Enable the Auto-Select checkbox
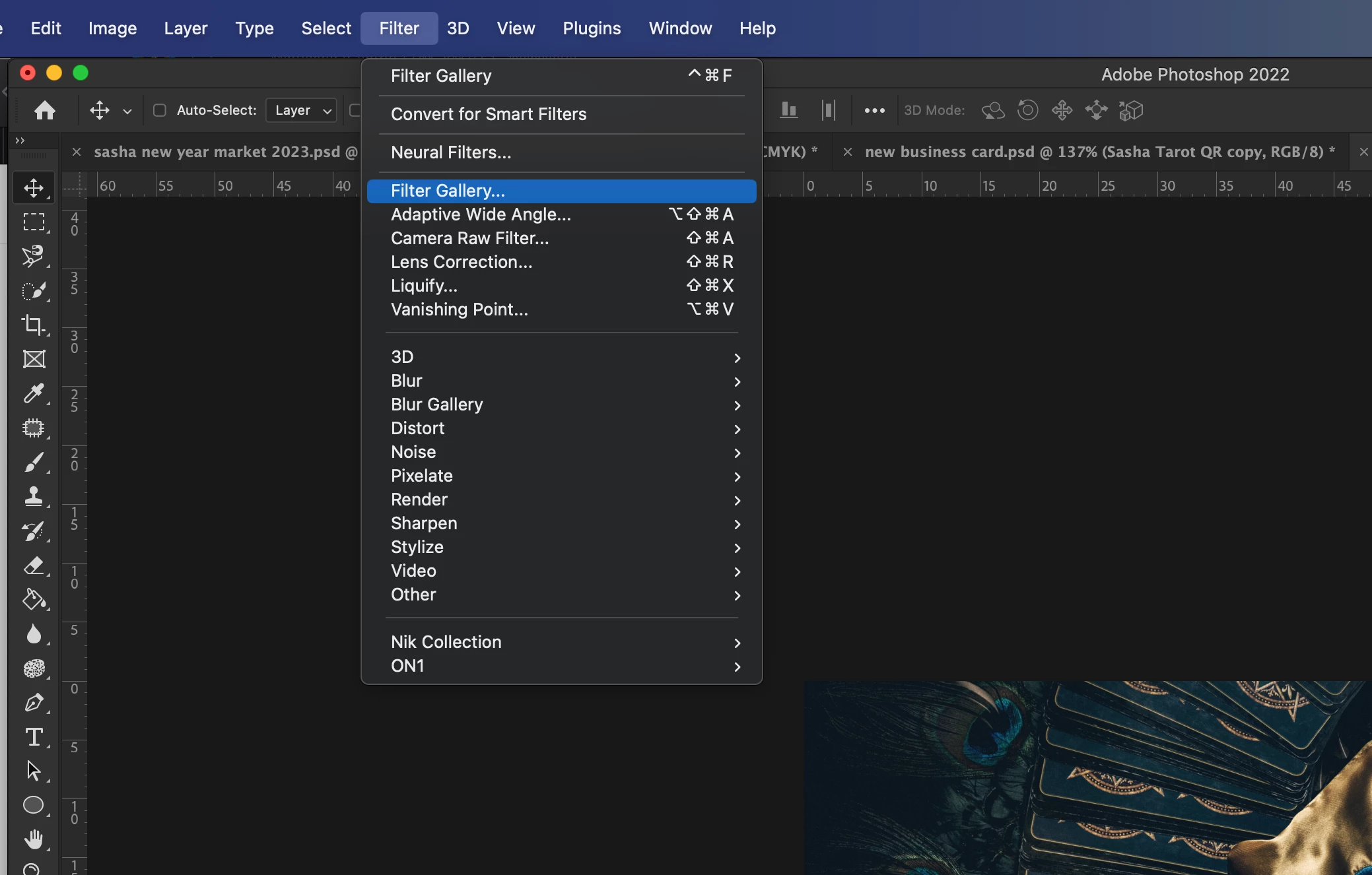 (159, 110)
